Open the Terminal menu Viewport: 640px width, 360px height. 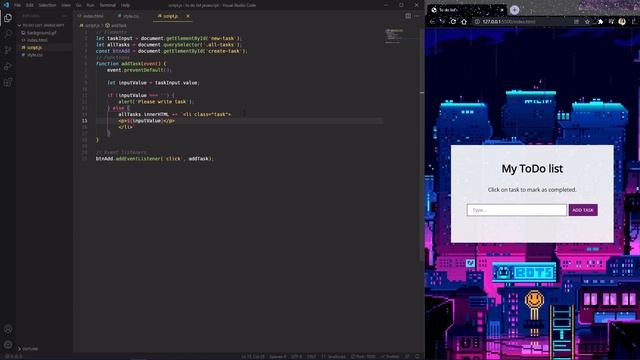[x=108, y=5]
